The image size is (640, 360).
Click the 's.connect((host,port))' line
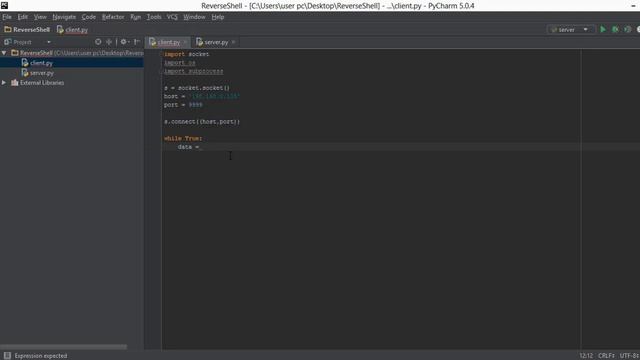[202, 122]
